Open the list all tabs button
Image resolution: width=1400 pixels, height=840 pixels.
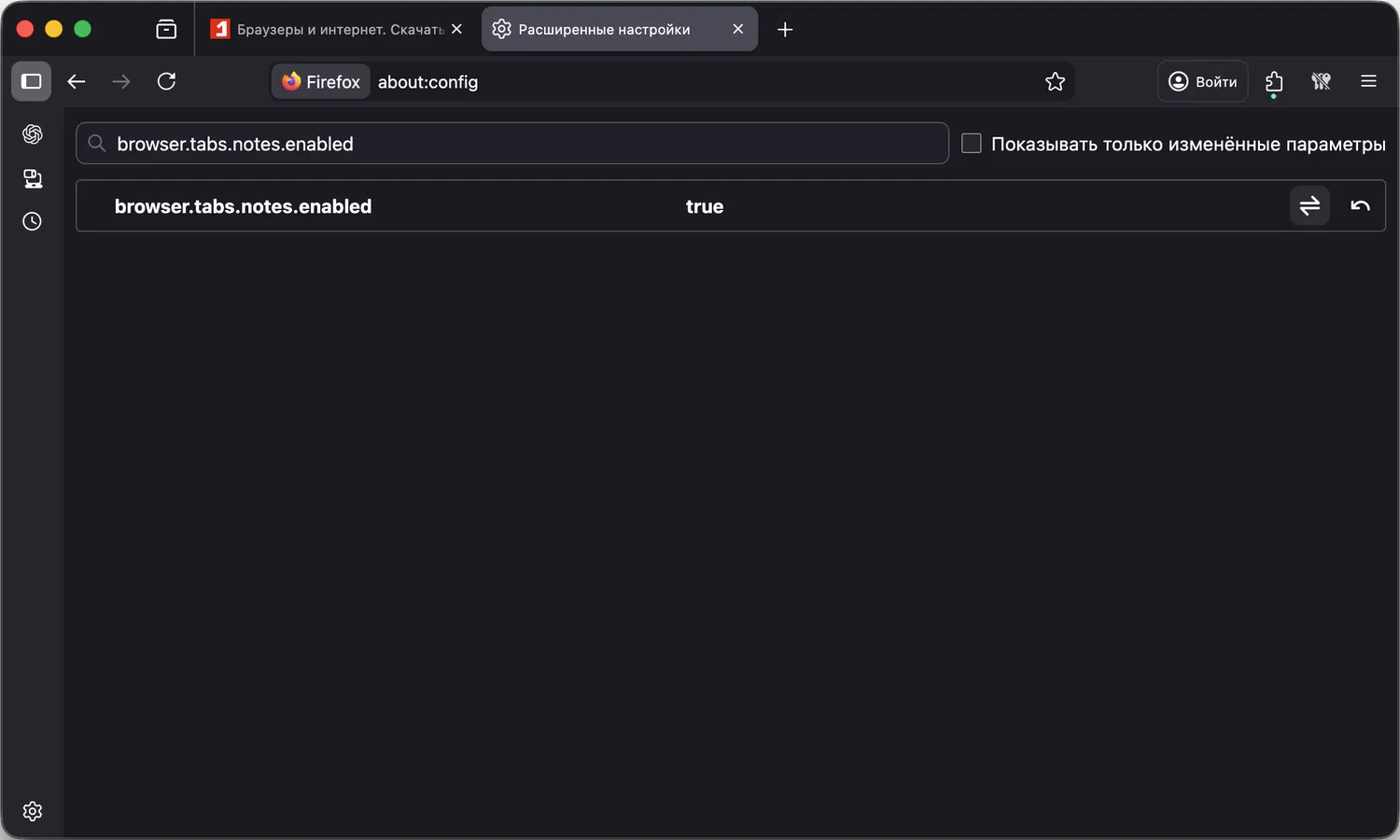click(x=166, y=29)
